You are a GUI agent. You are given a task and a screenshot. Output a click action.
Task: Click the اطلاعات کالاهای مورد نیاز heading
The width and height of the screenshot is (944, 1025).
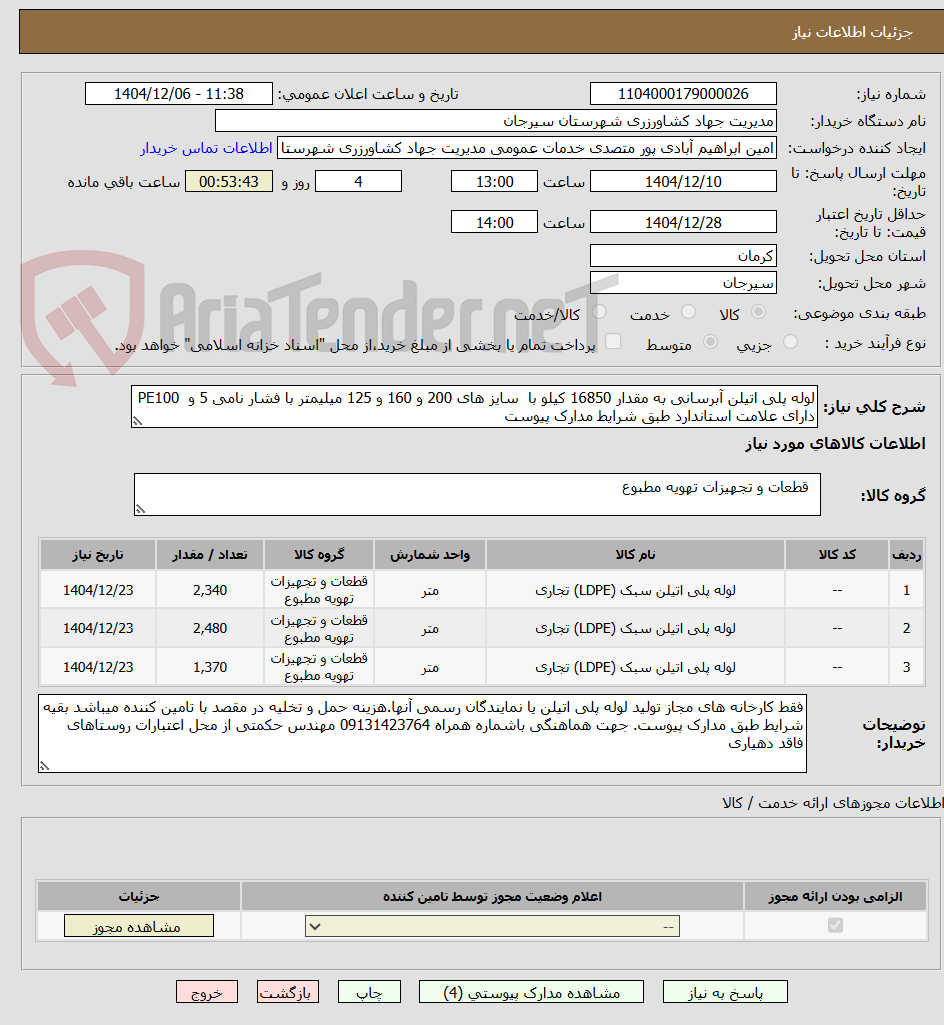tap(835, 444)
